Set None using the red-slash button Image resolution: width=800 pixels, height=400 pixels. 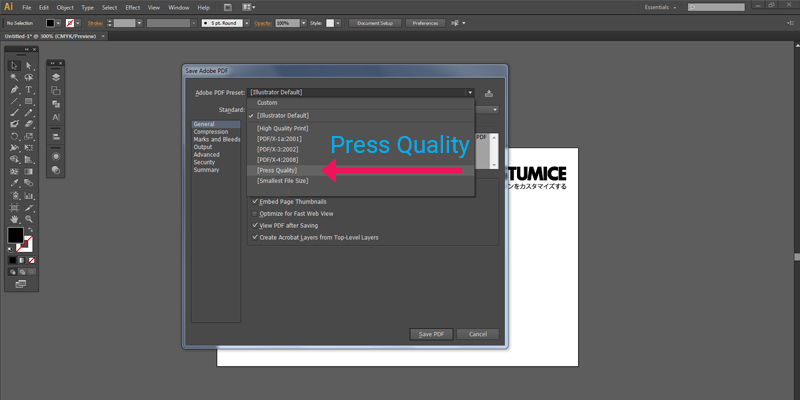coord(31,260)
